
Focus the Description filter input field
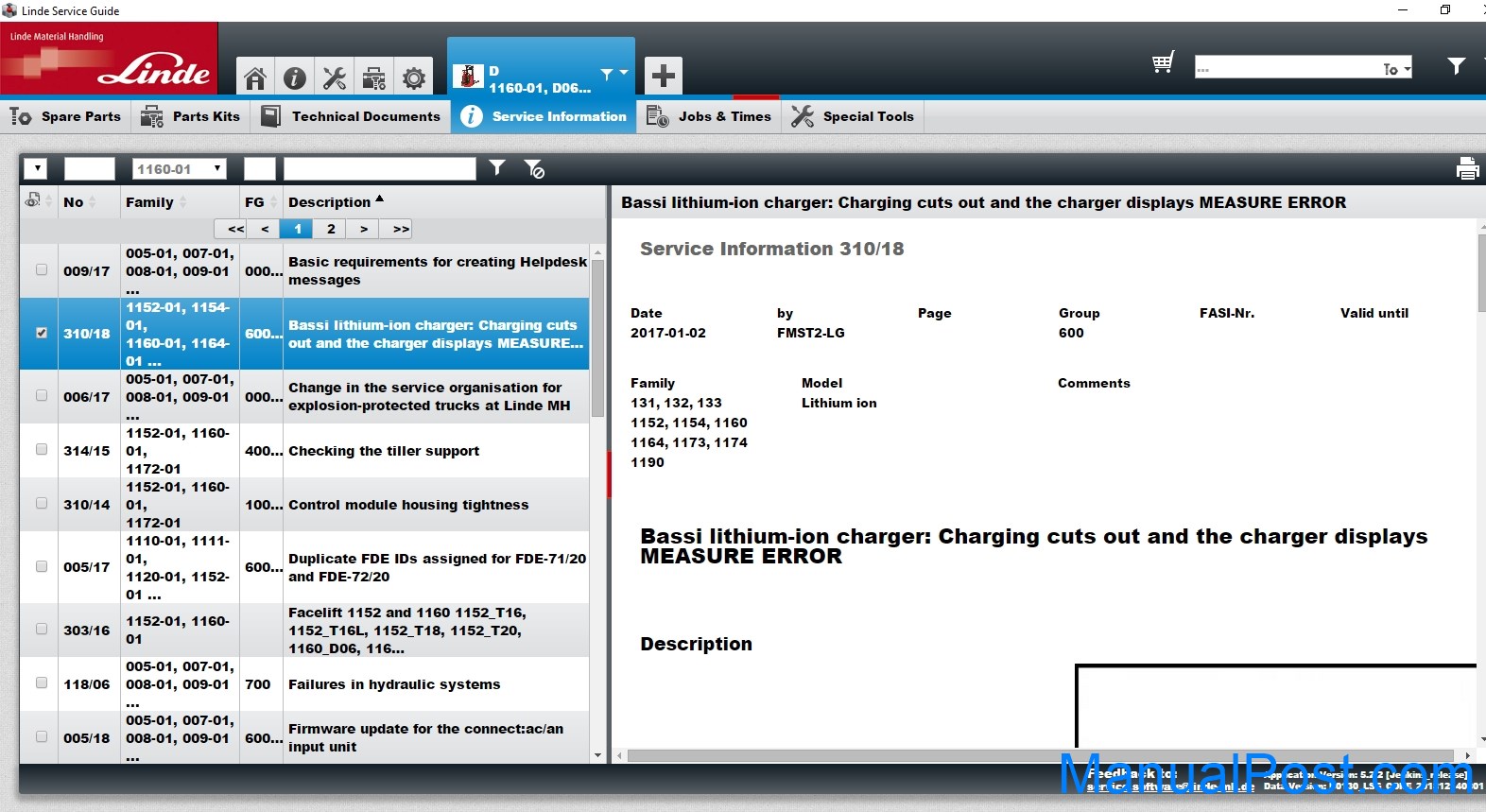(380, 168)
